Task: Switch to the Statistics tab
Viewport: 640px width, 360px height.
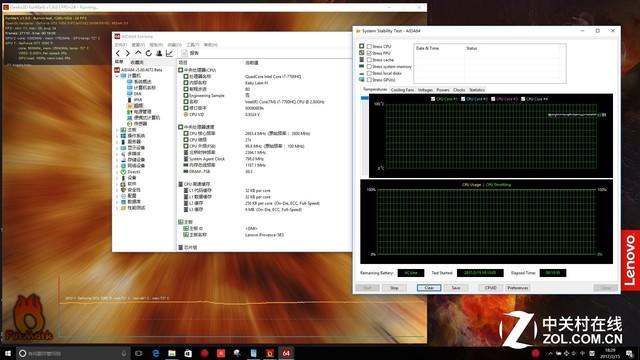Action: click(477, 90)
